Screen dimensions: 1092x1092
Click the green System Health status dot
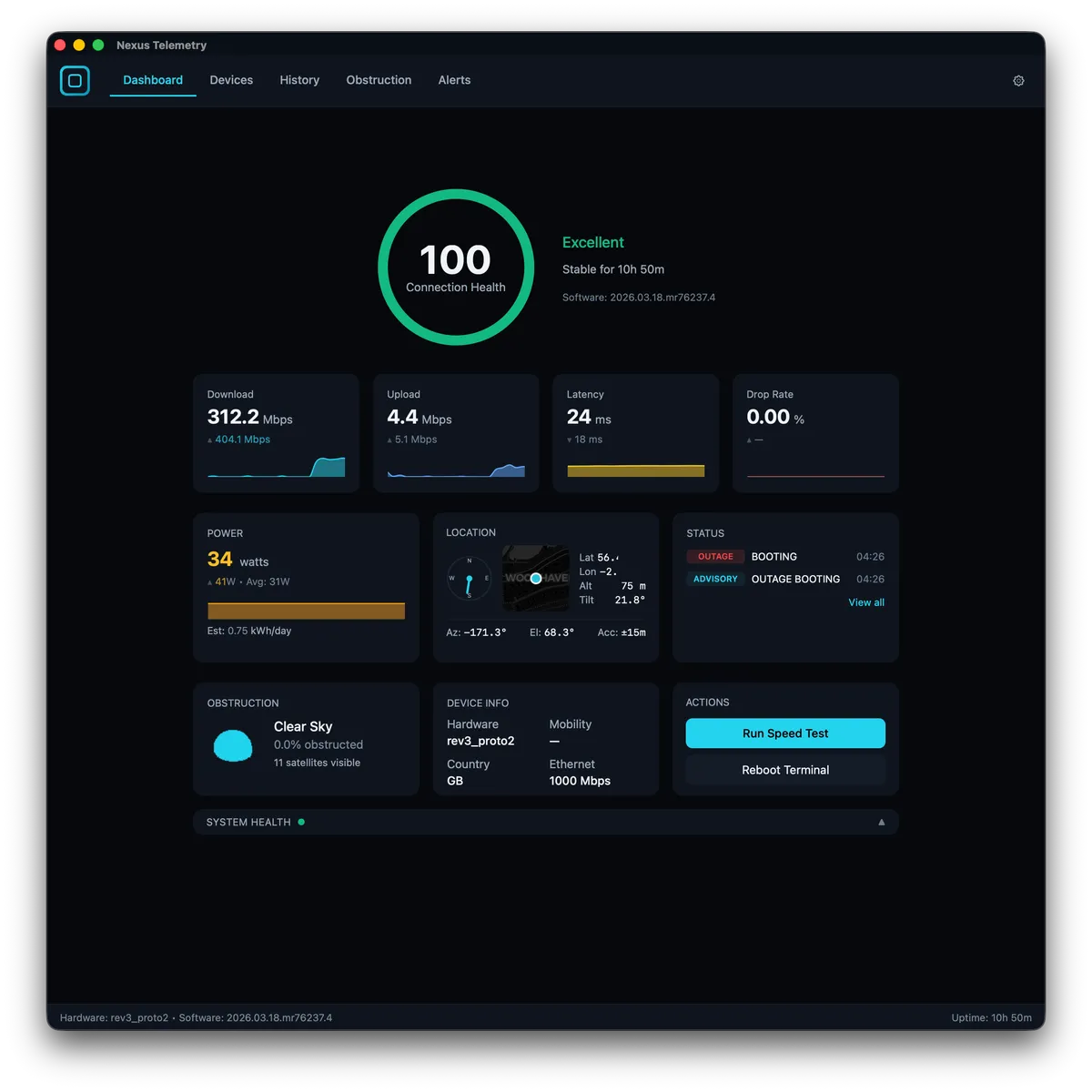click(x=301, y=821)
